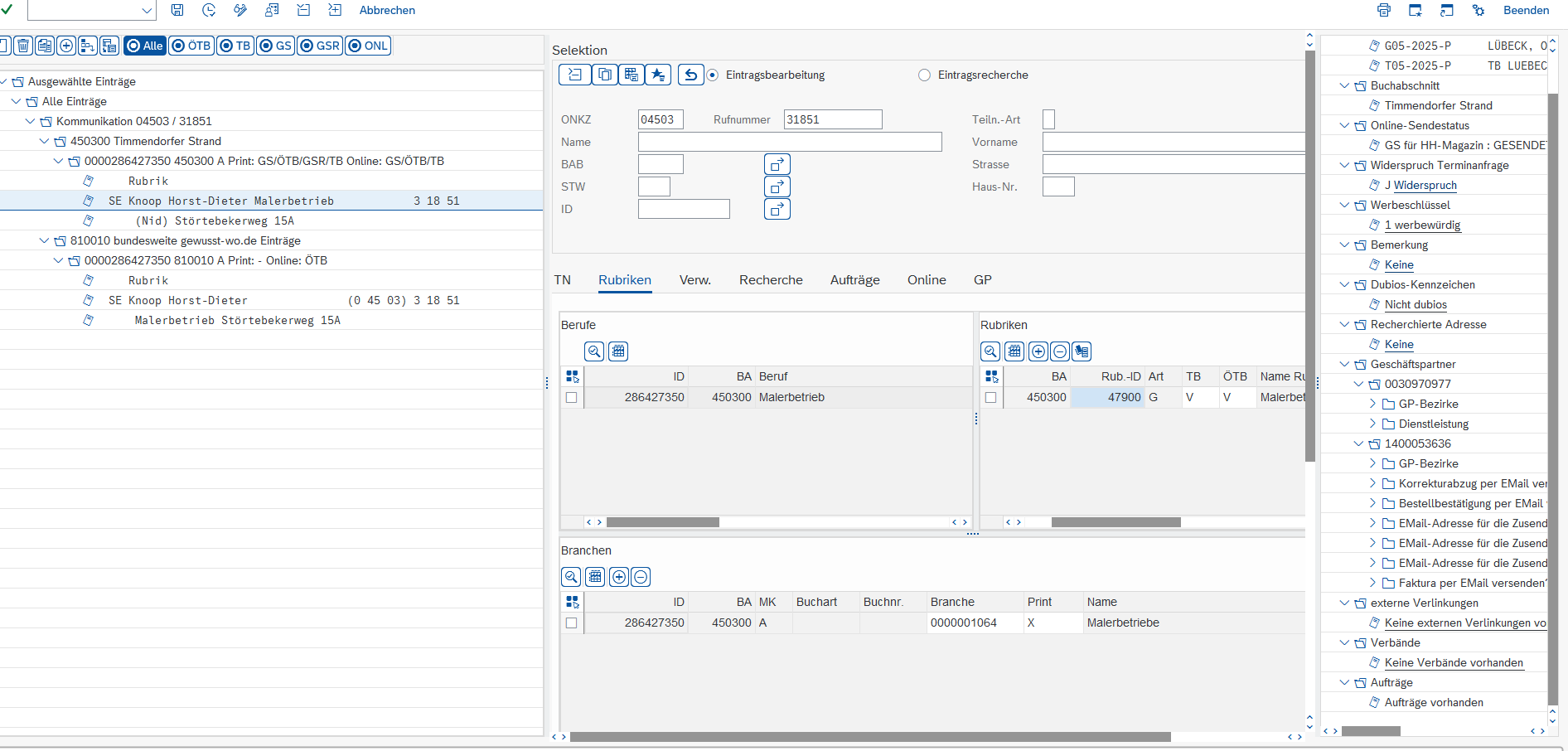
Task: Click the remove row minus icon in Rubriken toolbar
Action: pyautogui.click(x=1060, y=351)
